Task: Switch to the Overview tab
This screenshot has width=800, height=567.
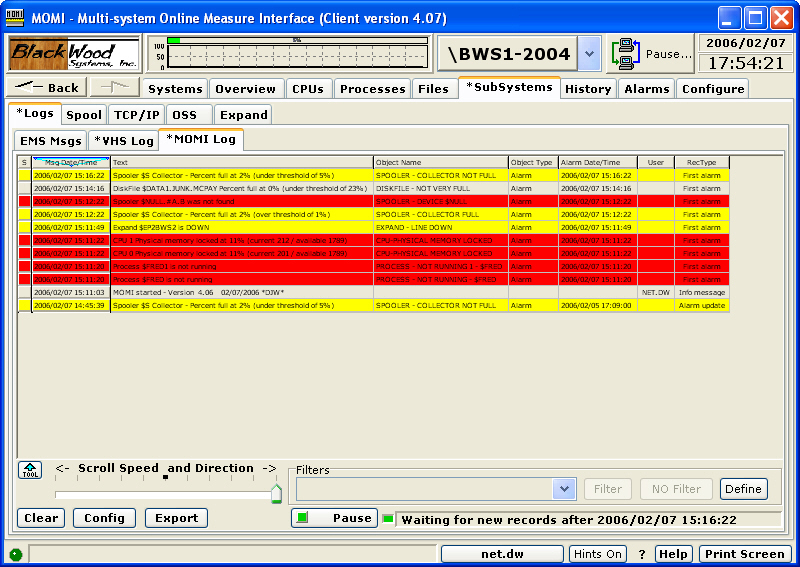Action: tap(245, 89)
